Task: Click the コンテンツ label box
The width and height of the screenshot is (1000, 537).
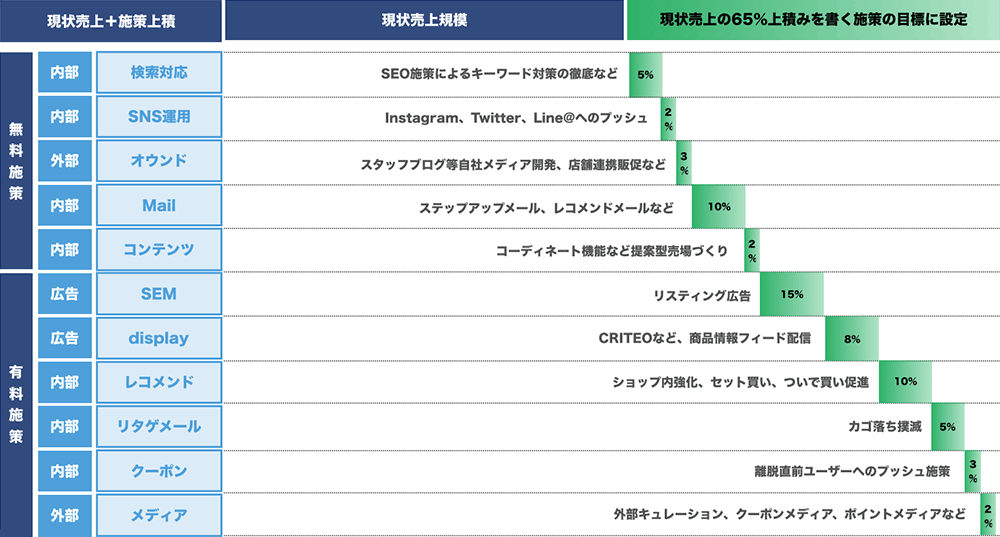Action: tap(159, 249)
